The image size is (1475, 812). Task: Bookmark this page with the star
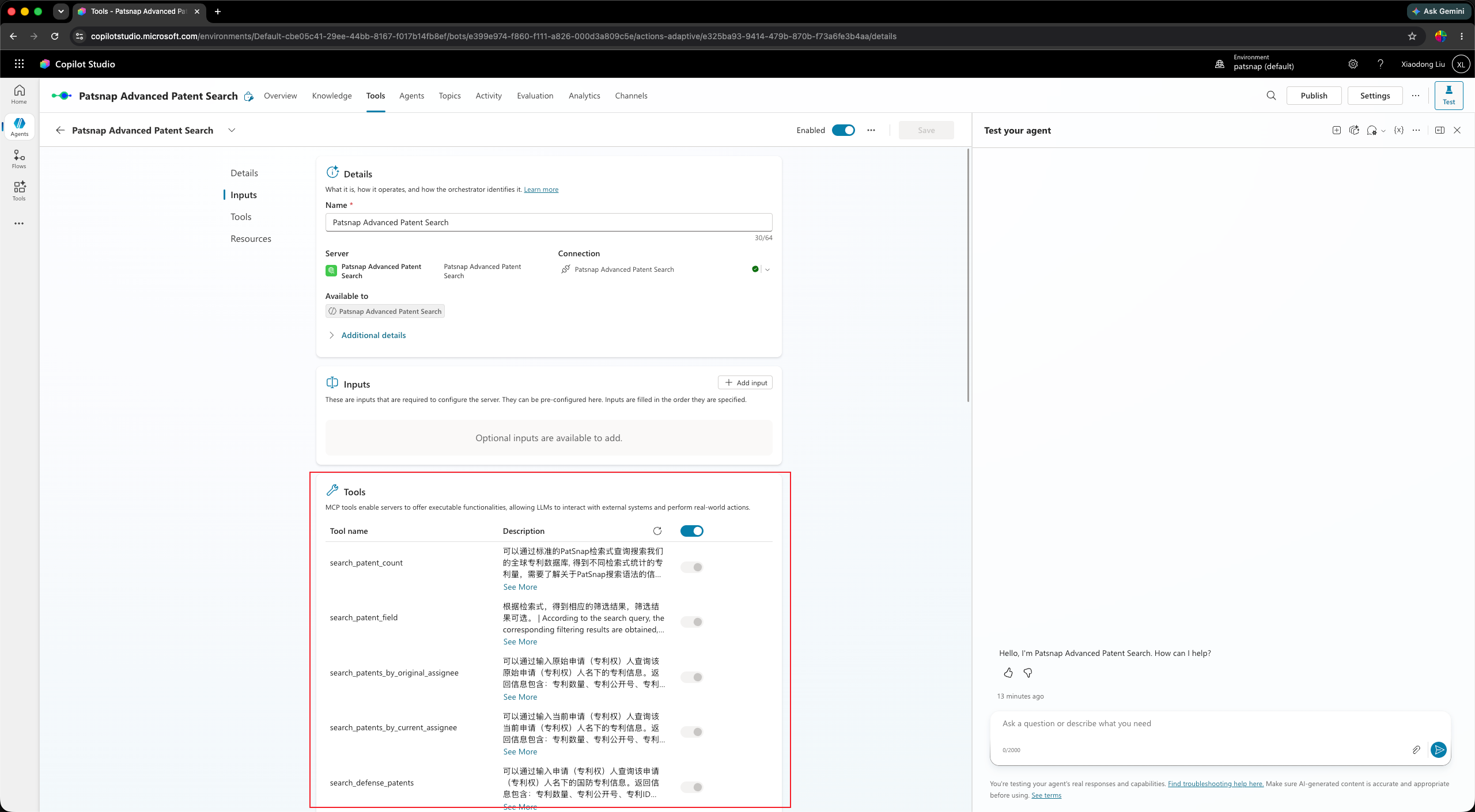[x=1412, y=36]
